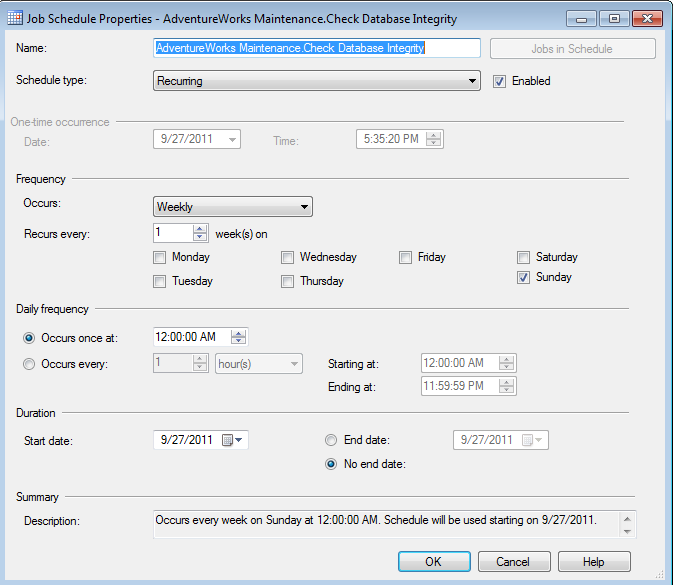The image size is (673, 585).
Task: Maximize the Job Schedule Properties window
Action: click(x=614, y=19)
